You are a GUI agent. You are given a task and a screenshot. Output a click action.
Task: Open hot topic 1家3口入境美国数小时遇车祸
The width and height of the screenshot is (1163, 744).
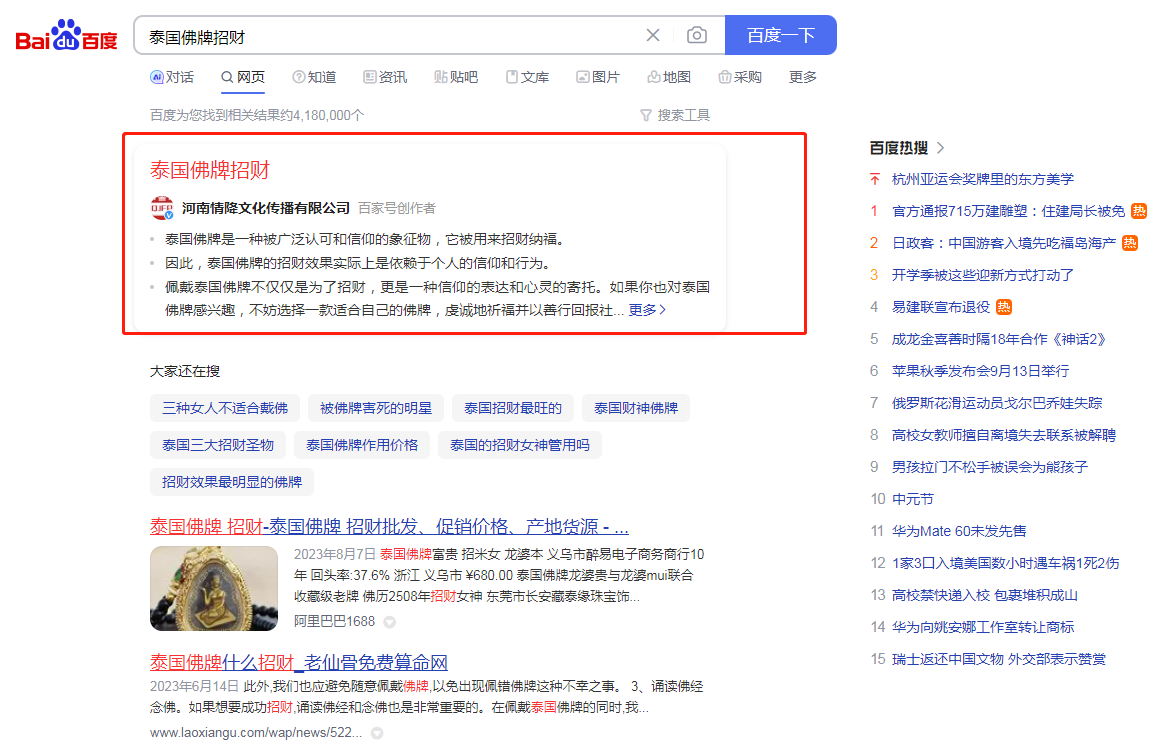tap(1005, 563)
